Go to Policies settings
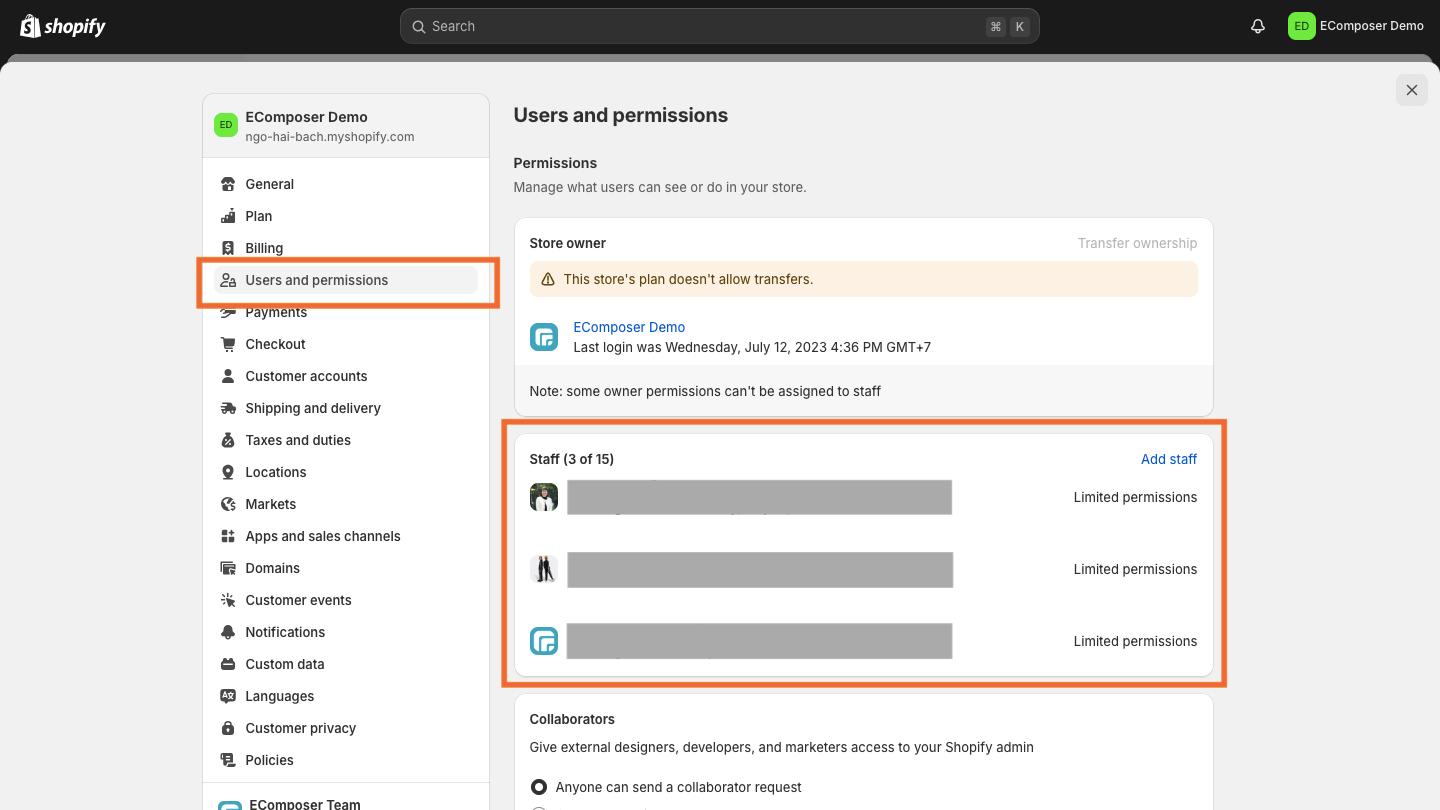The image size is (1440, 810). click(x=346, y=760)
